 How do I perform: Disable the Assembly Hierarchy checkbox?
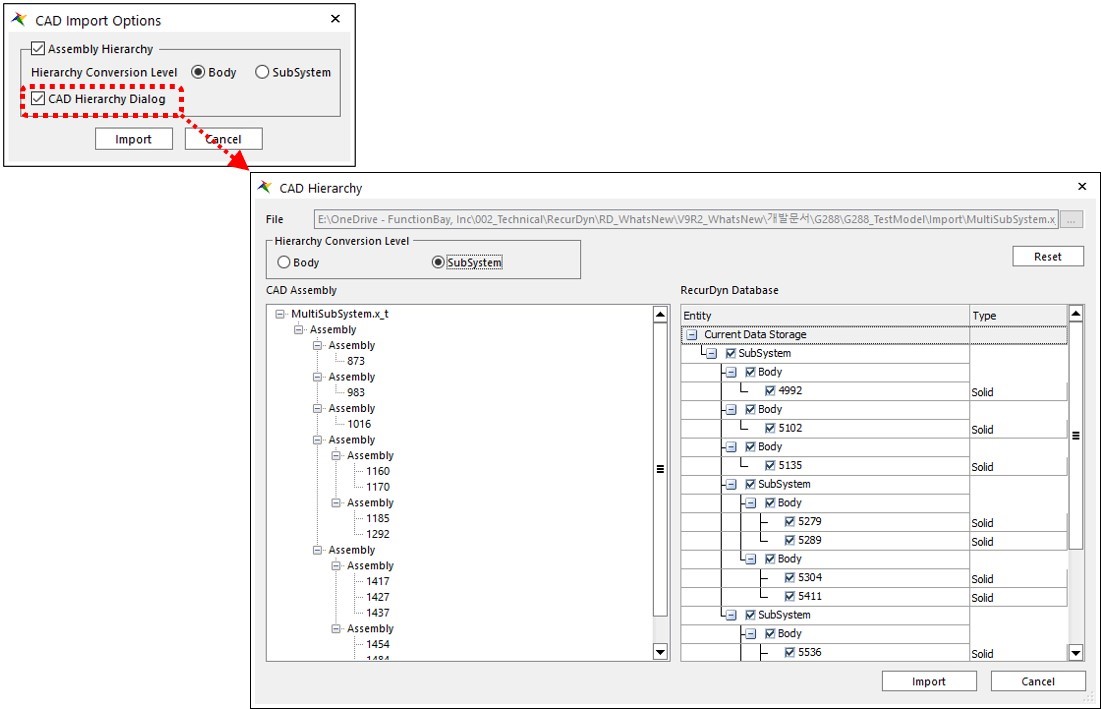[x=38, y=48]
